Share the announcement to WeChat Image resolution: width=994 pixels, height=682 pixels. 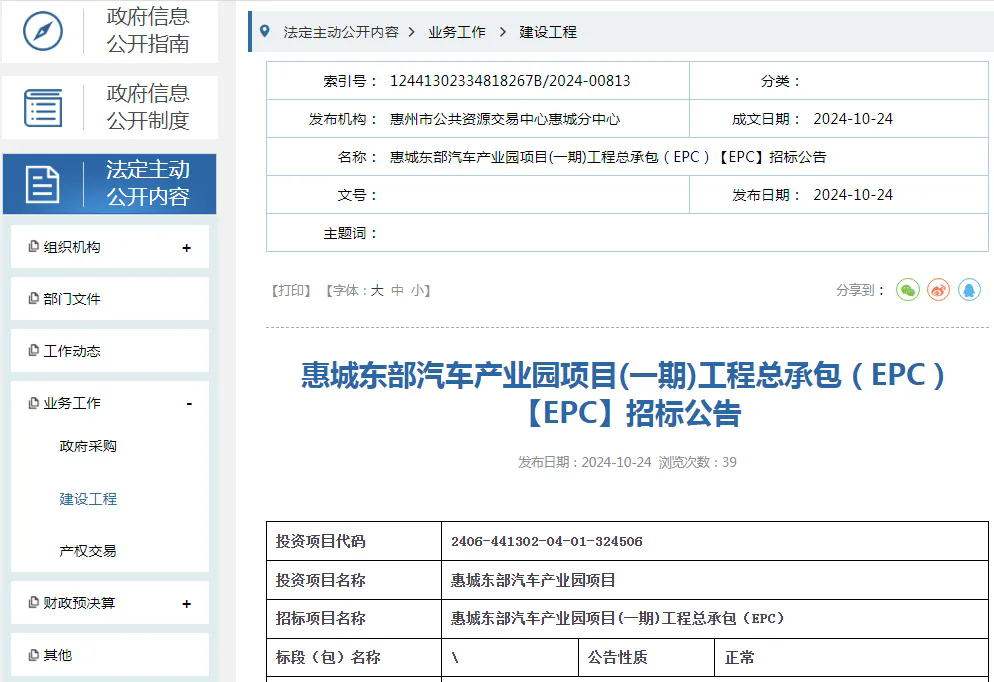click(907, 290)
